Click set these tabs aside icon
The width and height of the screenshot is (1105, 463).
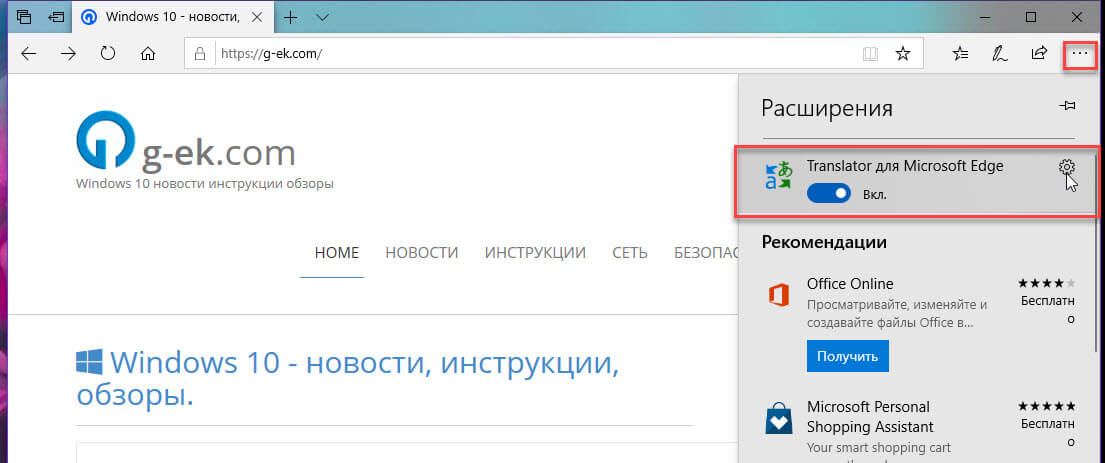click(x=56, y=18)
